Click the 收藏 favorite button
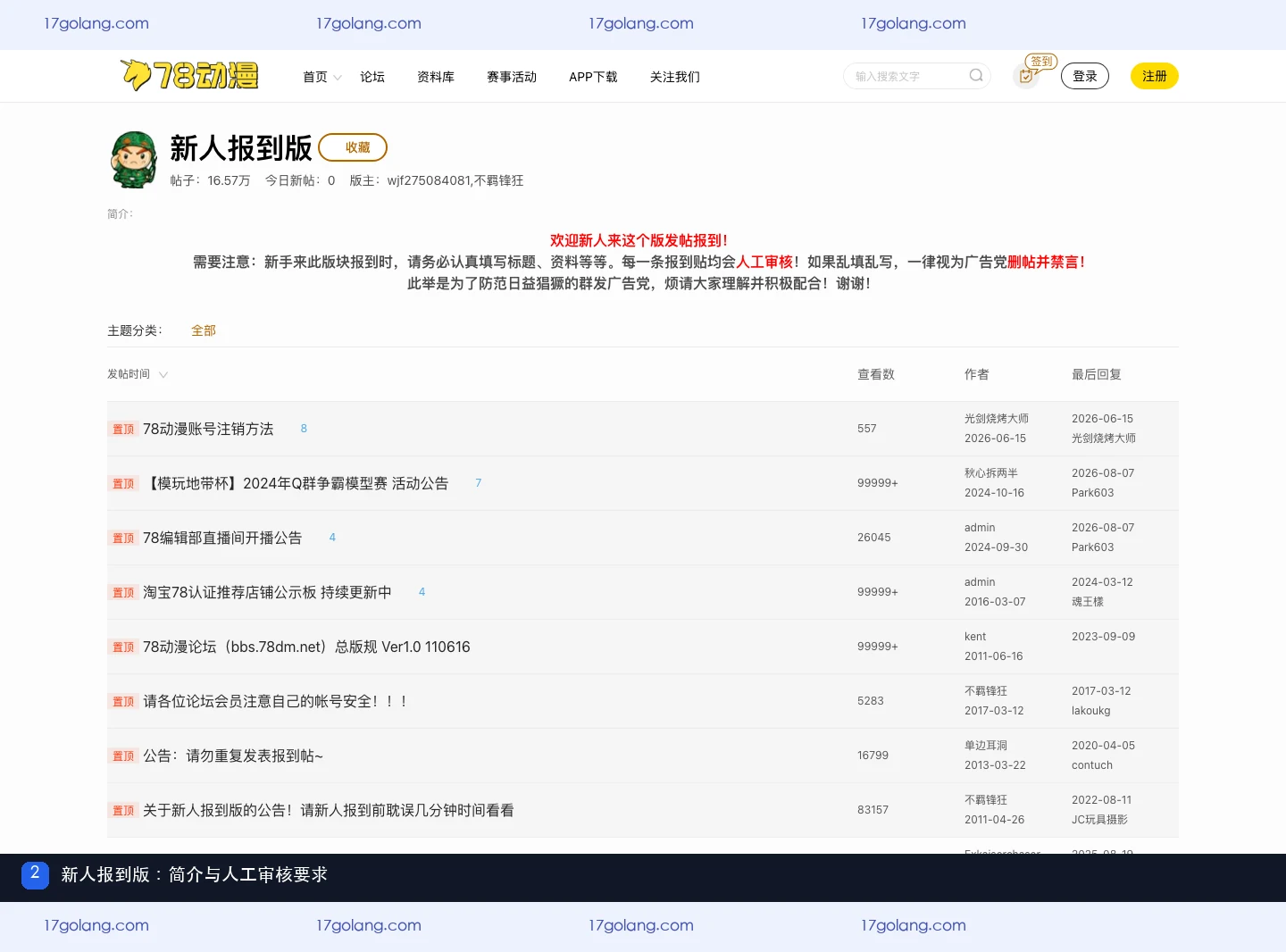 (x=353, y=147)
